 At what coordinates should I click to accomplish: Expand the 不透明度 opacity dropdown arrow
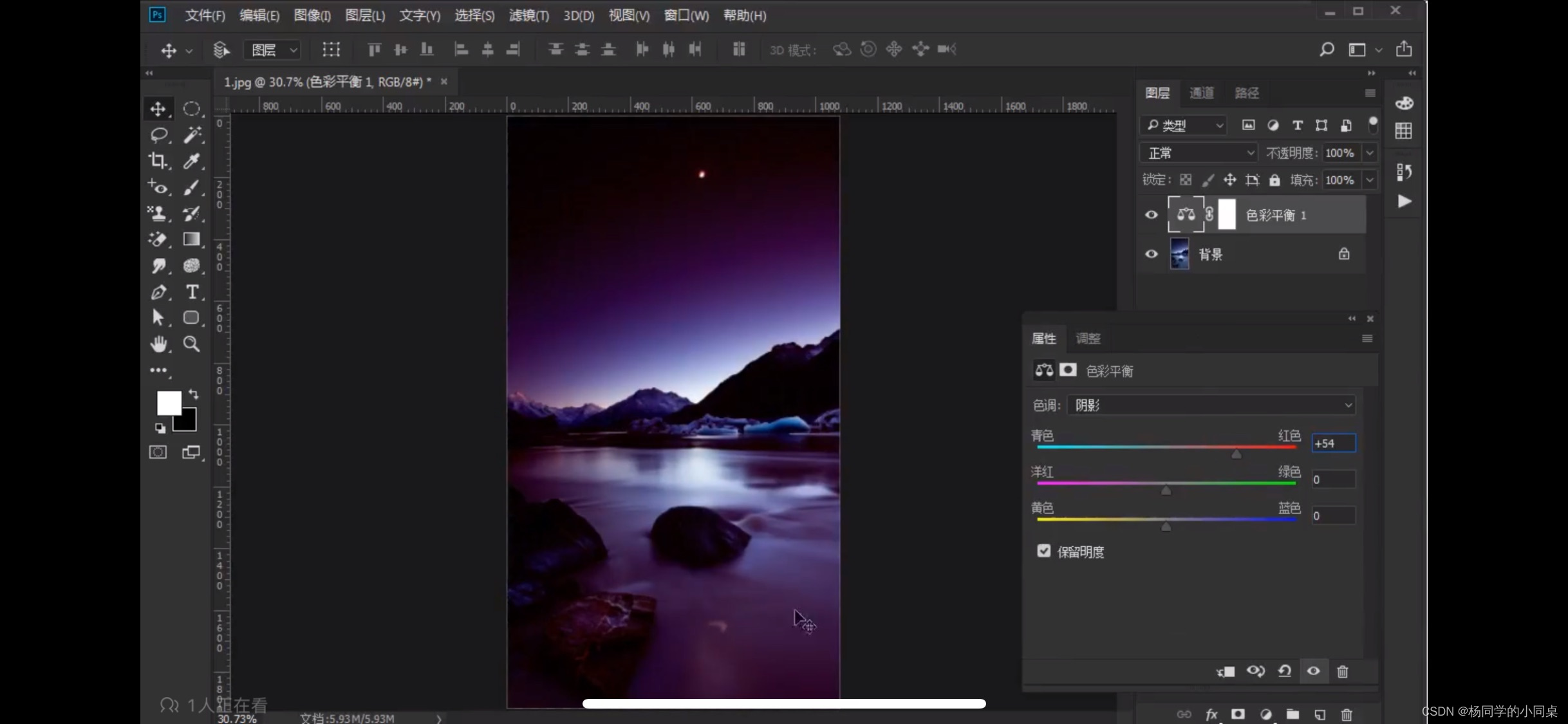click(x=1370, y=153)
